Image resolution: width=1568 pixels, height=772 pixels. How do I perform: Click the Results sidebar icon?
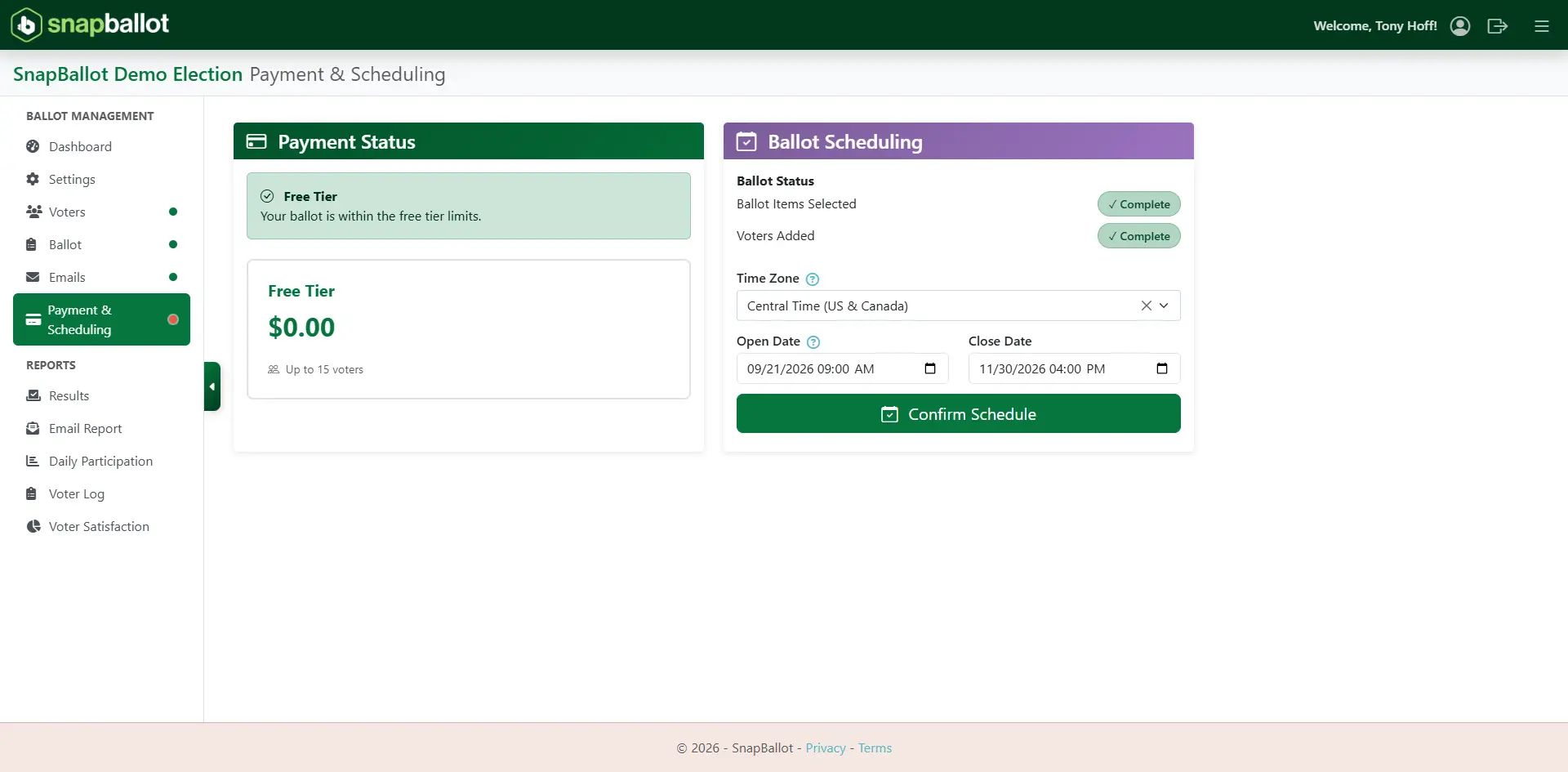[33, 395]
